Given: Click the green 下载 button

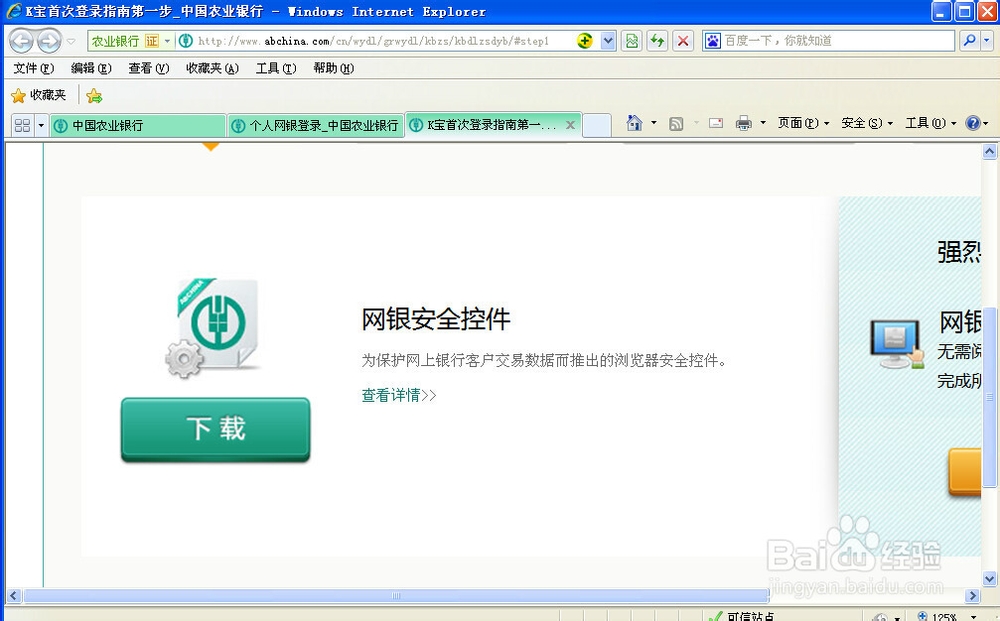Looking at the screenshot, I should (216, 429).
